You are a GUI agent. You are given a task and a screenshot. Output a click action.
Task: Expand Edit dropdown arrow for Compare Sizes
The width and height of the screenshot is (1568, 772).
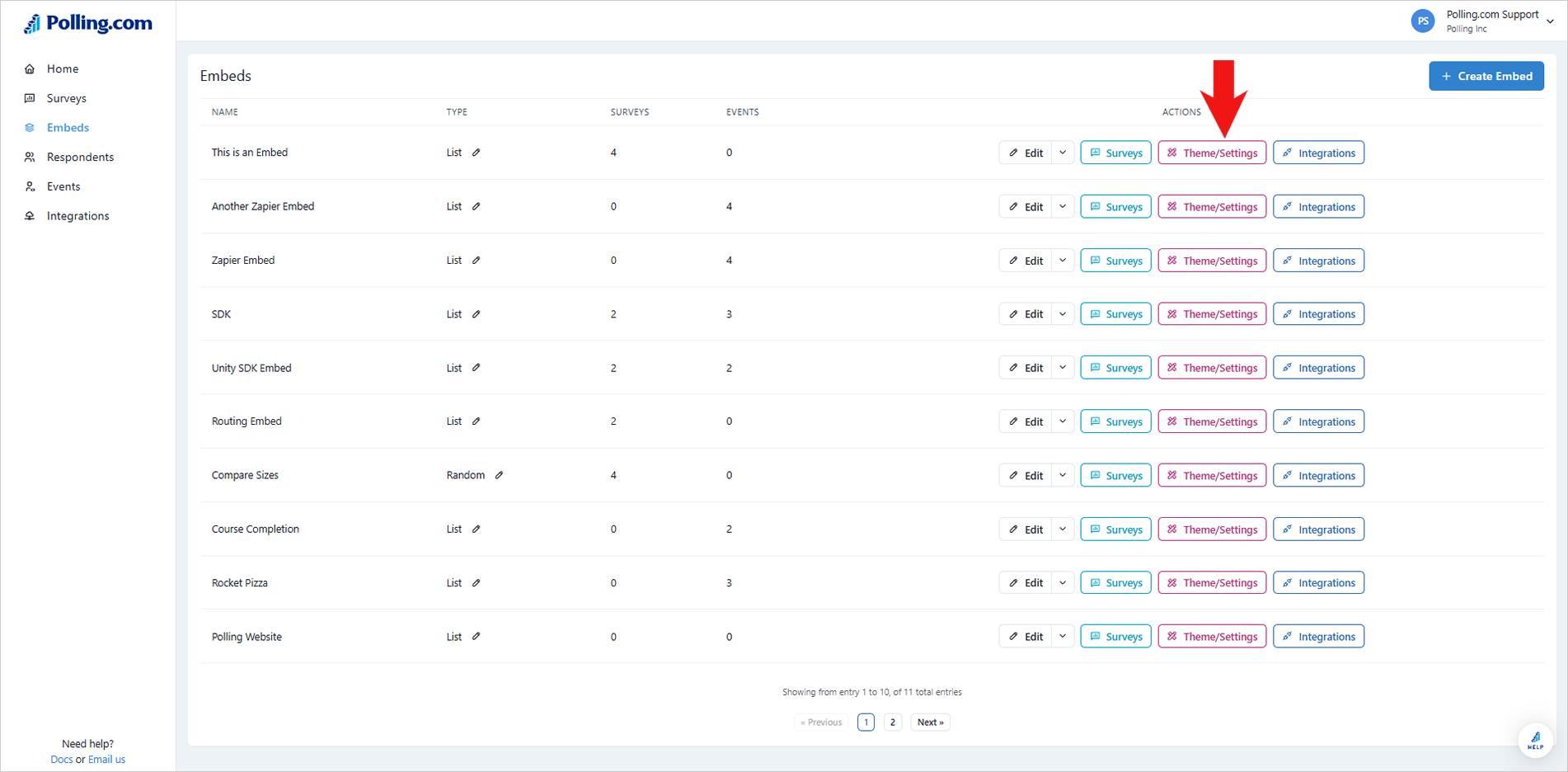pyautogui.click(x=1063, y=475)
